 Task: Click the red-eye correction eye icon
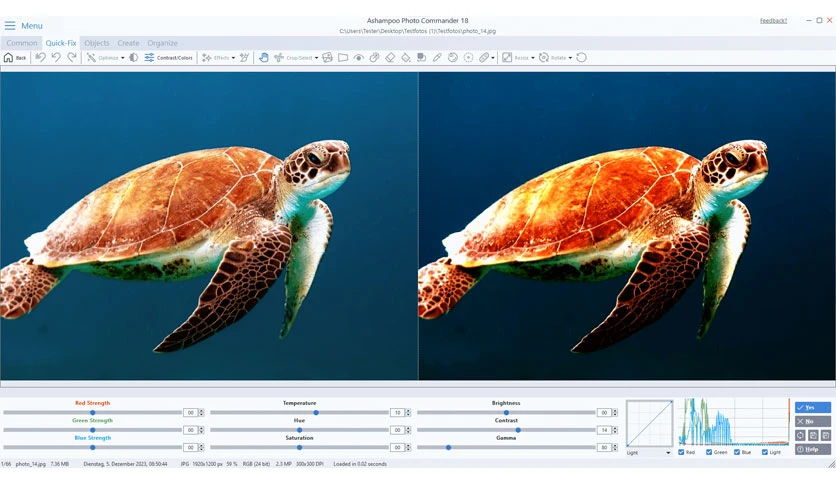click(x=358, y=58)
